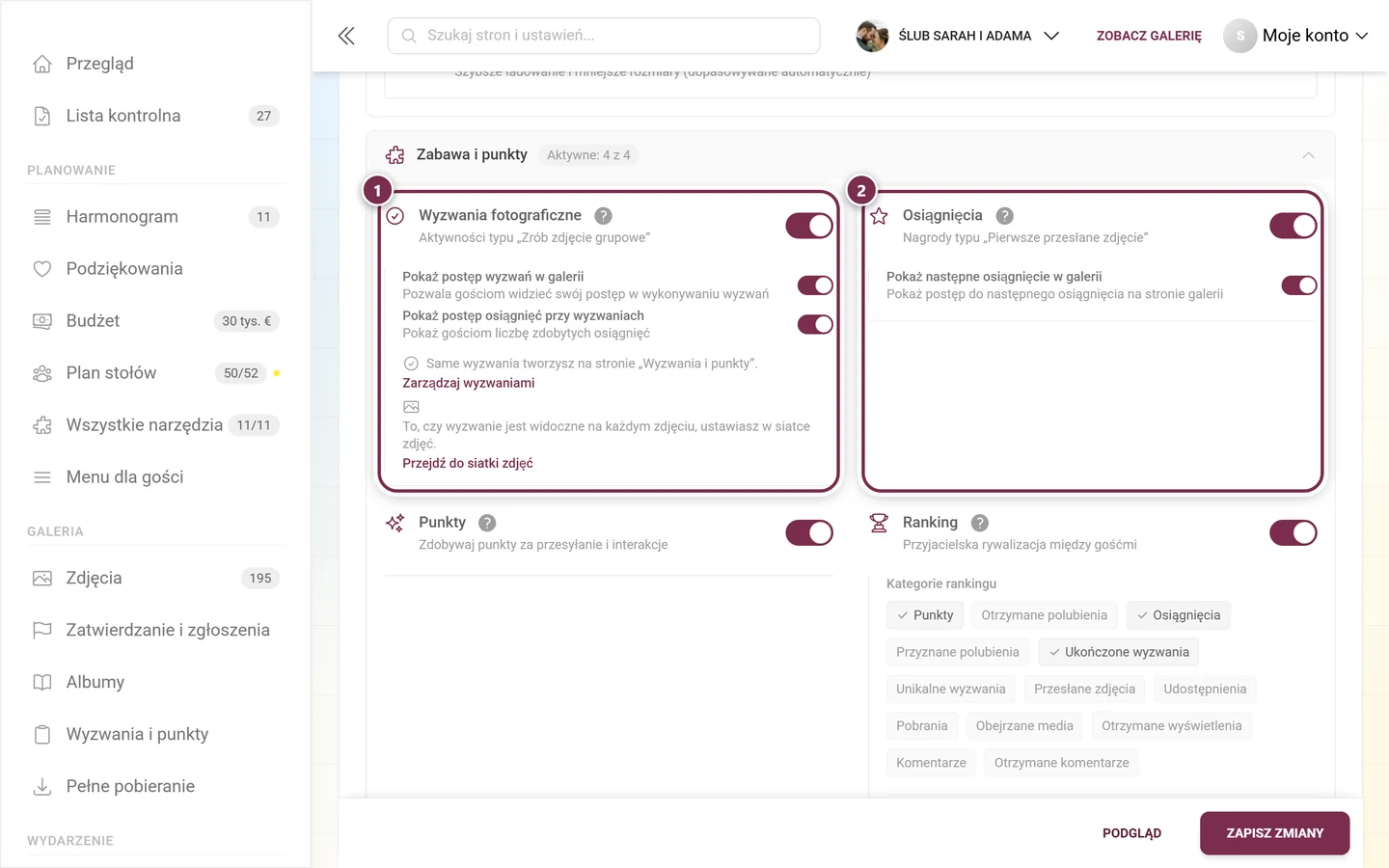The width and height of the screenshot is (1389, 868).
Task: Open Przegląd home icon in sidebar
Action: point(42,64)
